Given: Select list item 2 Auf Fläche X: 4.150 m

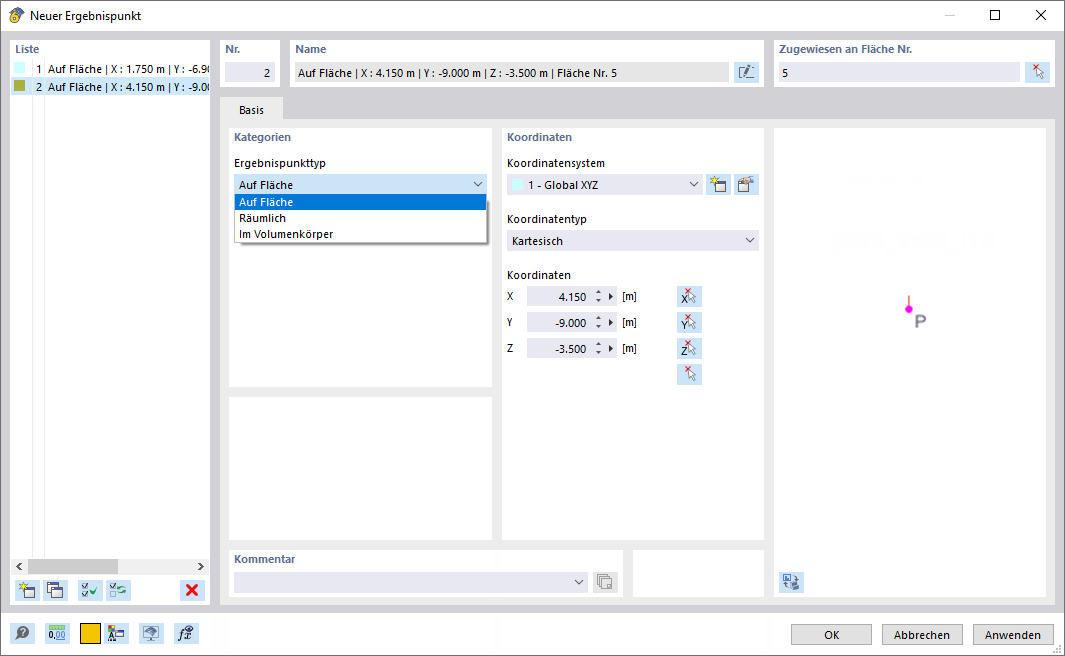Looking at the screenshot, I should (x=110, y=86).
